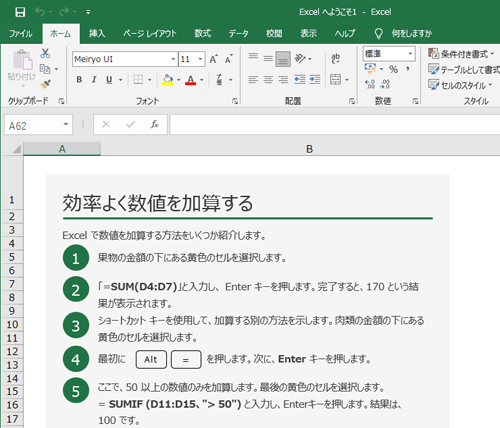Cut selection with the scissors icon
Viewport: 500px width, 428px height.
pyautogui.click(x=45, y=53)
